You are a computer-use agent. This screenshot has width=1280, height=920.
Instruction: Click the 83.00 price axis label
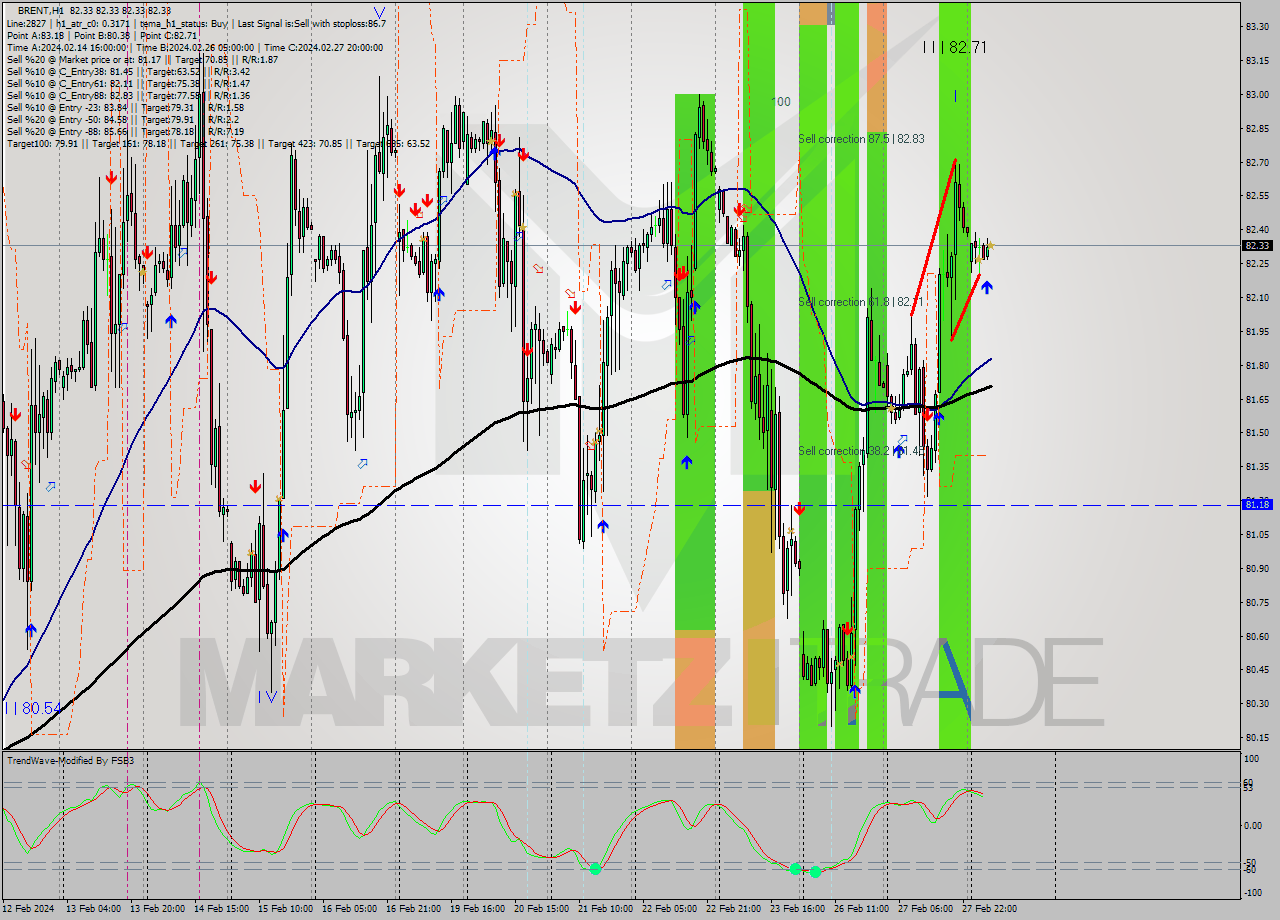point(1257,94)
